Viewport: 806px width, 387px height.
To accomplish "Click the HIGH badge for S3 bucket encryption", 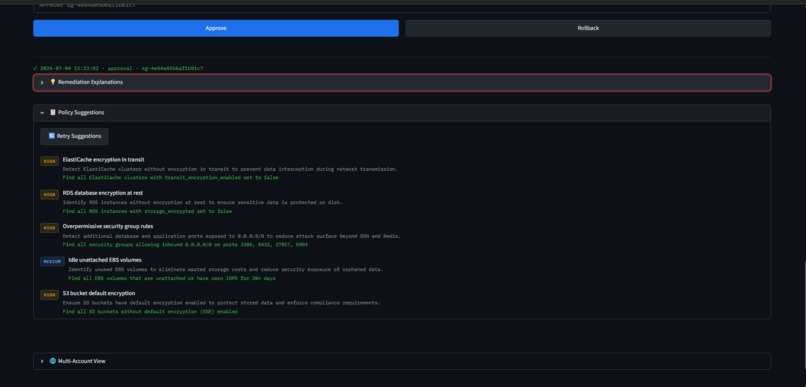I will click(x=49, y=295).
